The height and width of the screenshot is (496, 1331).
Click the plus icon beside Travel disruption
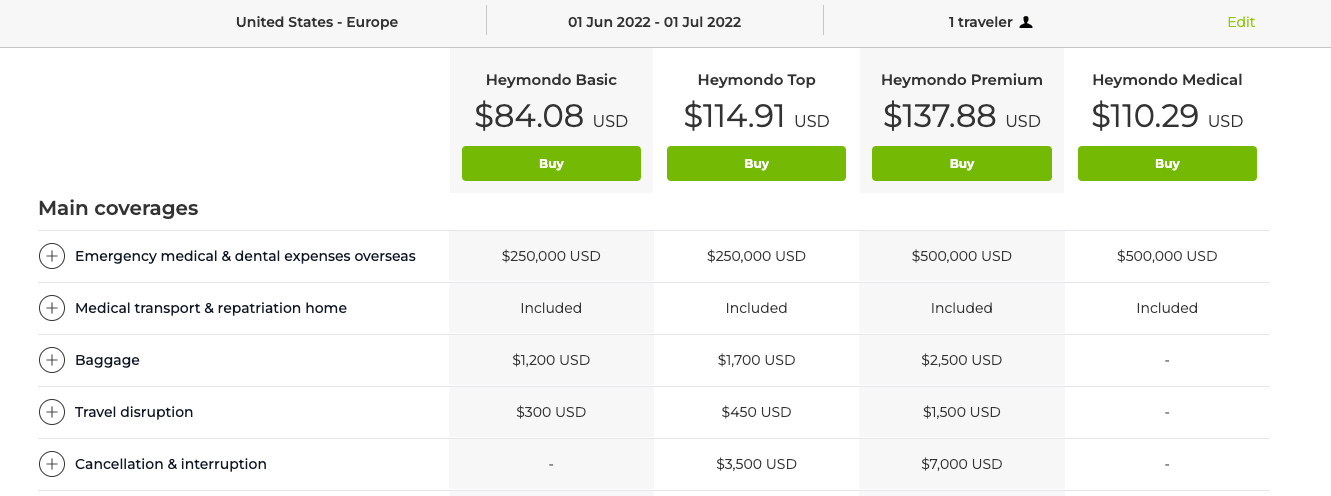tap(51, 412)
